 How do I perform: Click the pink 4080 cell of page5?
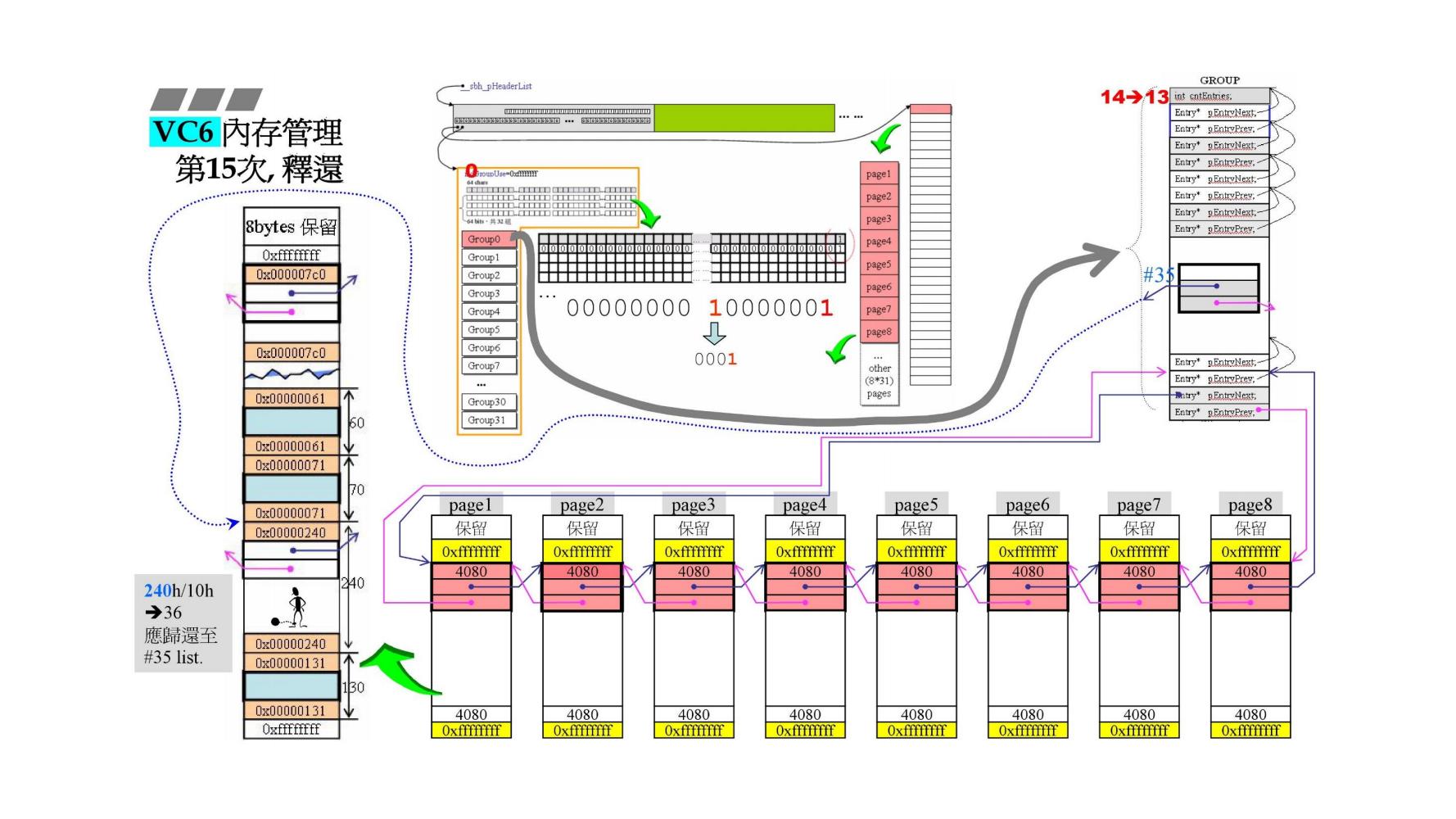pyautogui.click(x=916, y=572)
